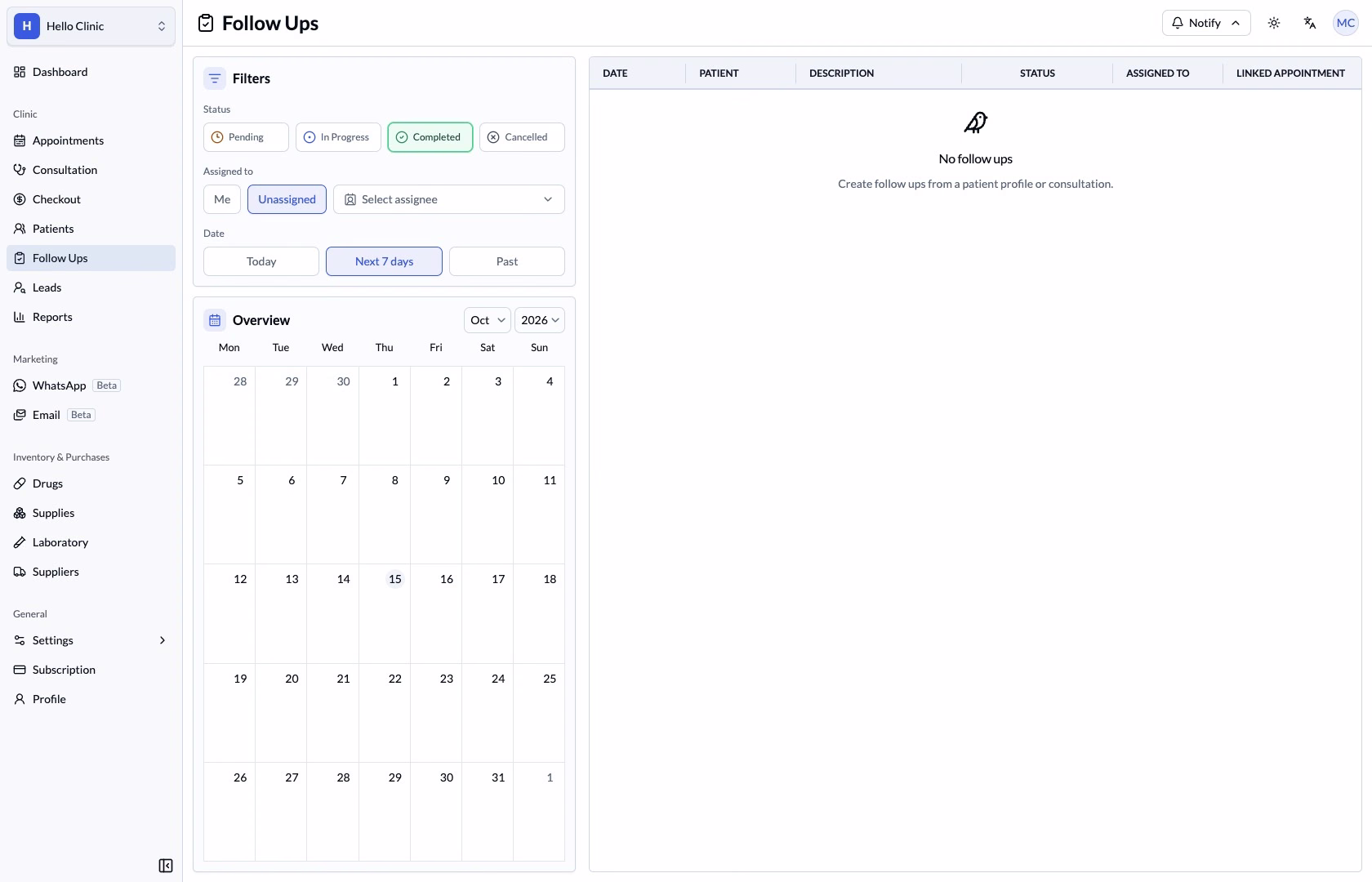Image resolution: width=1372 pixels, height=882 pixels.
Task: Open the 2026 year dropdown
Action: (x=540, y=320)
